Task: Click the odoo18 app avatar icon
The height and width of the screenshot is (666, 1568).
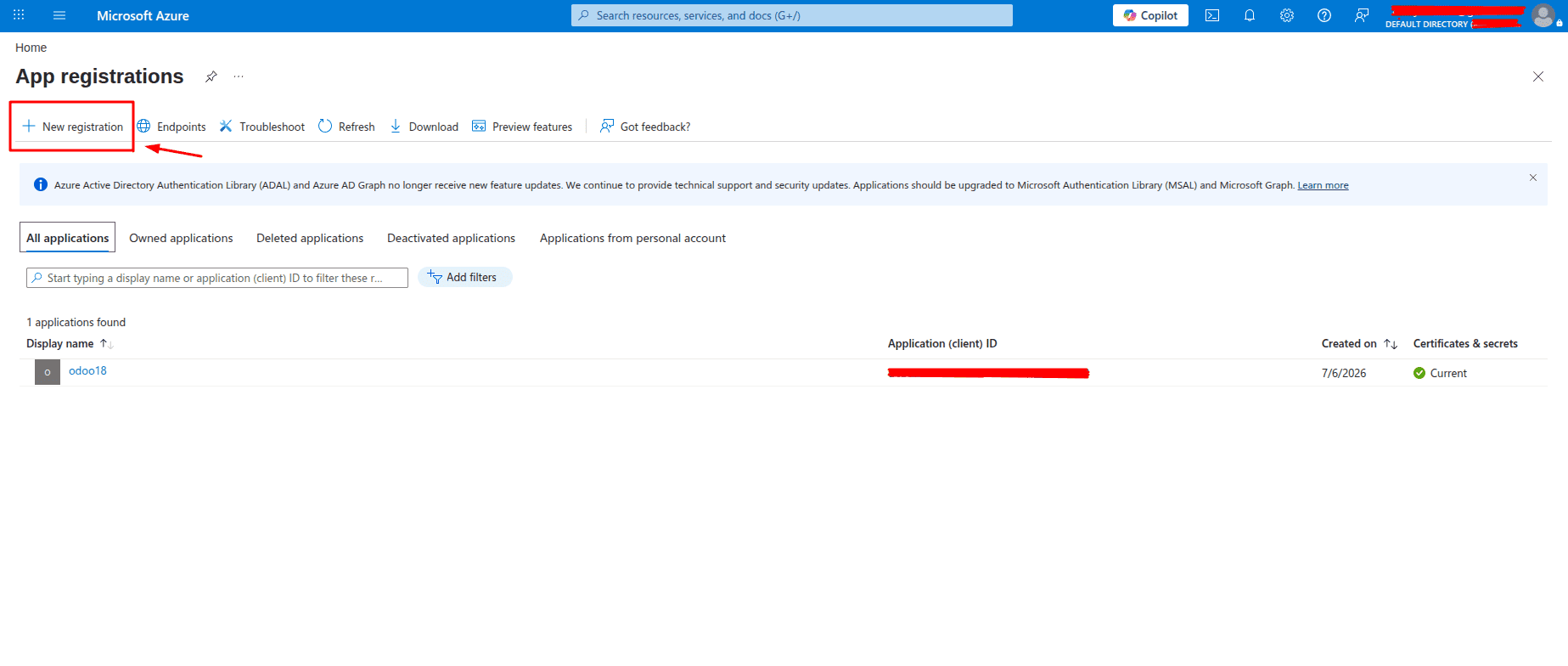Action: [48, 372]
